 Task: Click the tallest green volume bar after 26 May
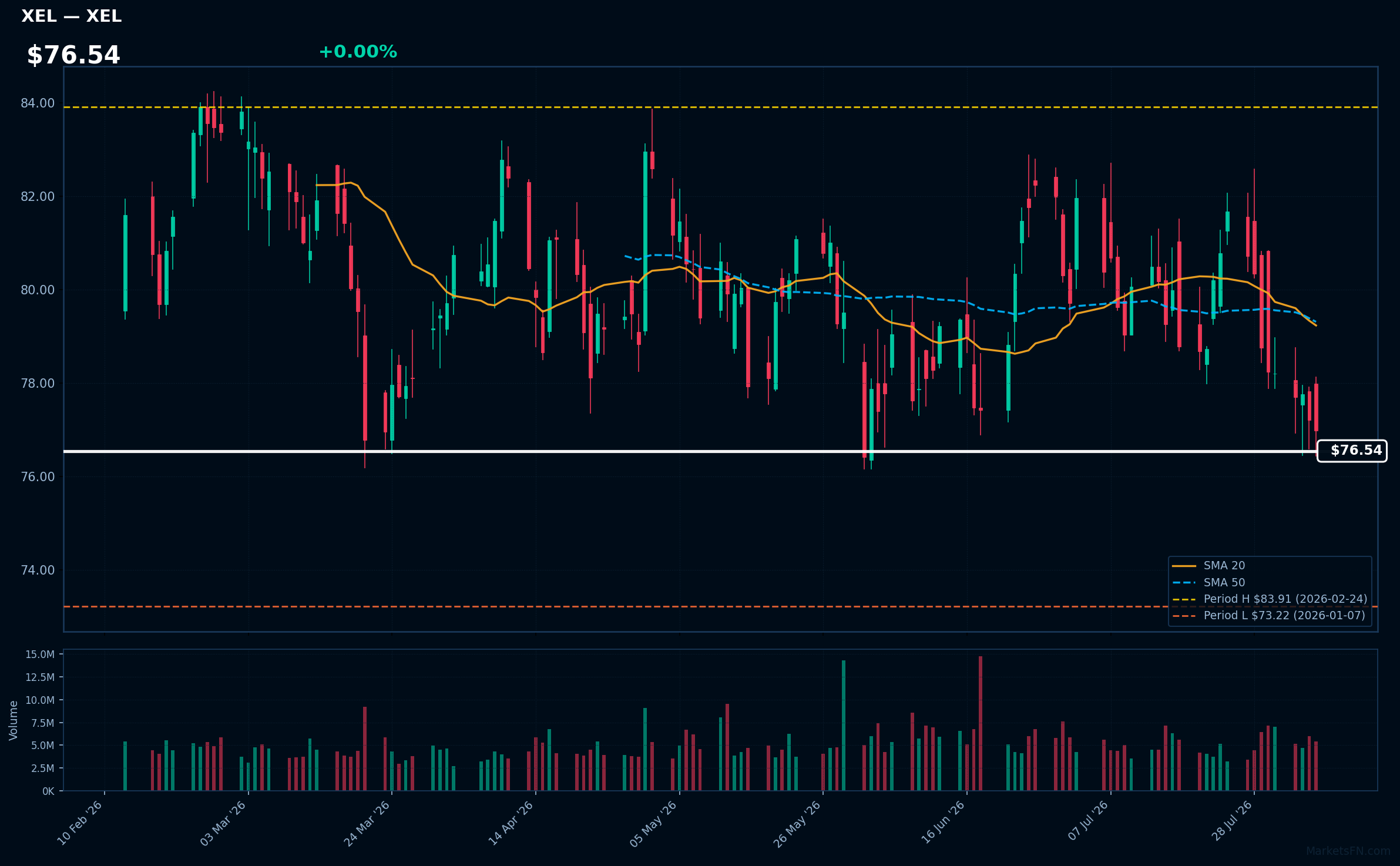tap(844, 726)
